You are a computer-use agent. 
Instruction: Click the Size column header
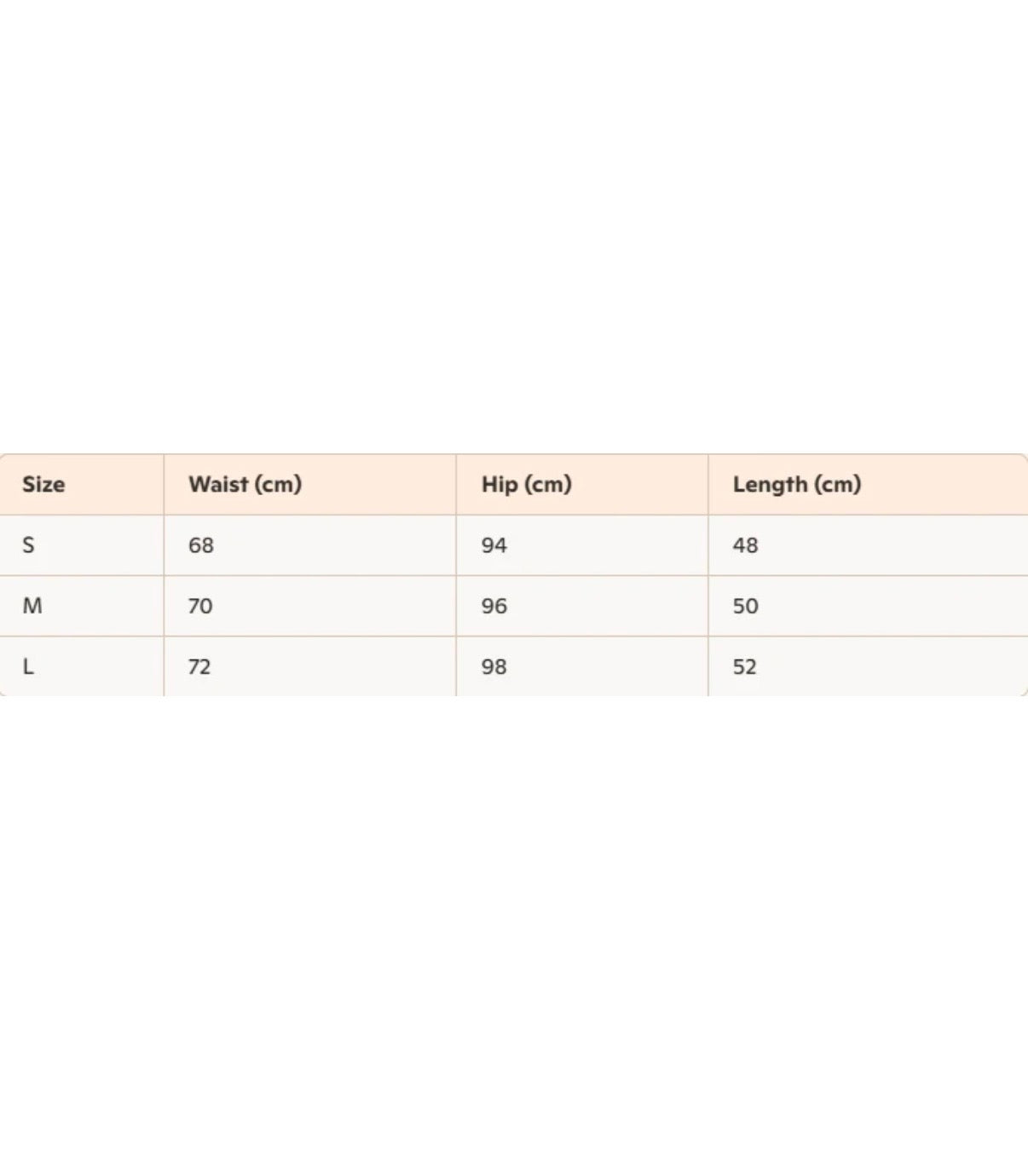pos(43,484)
